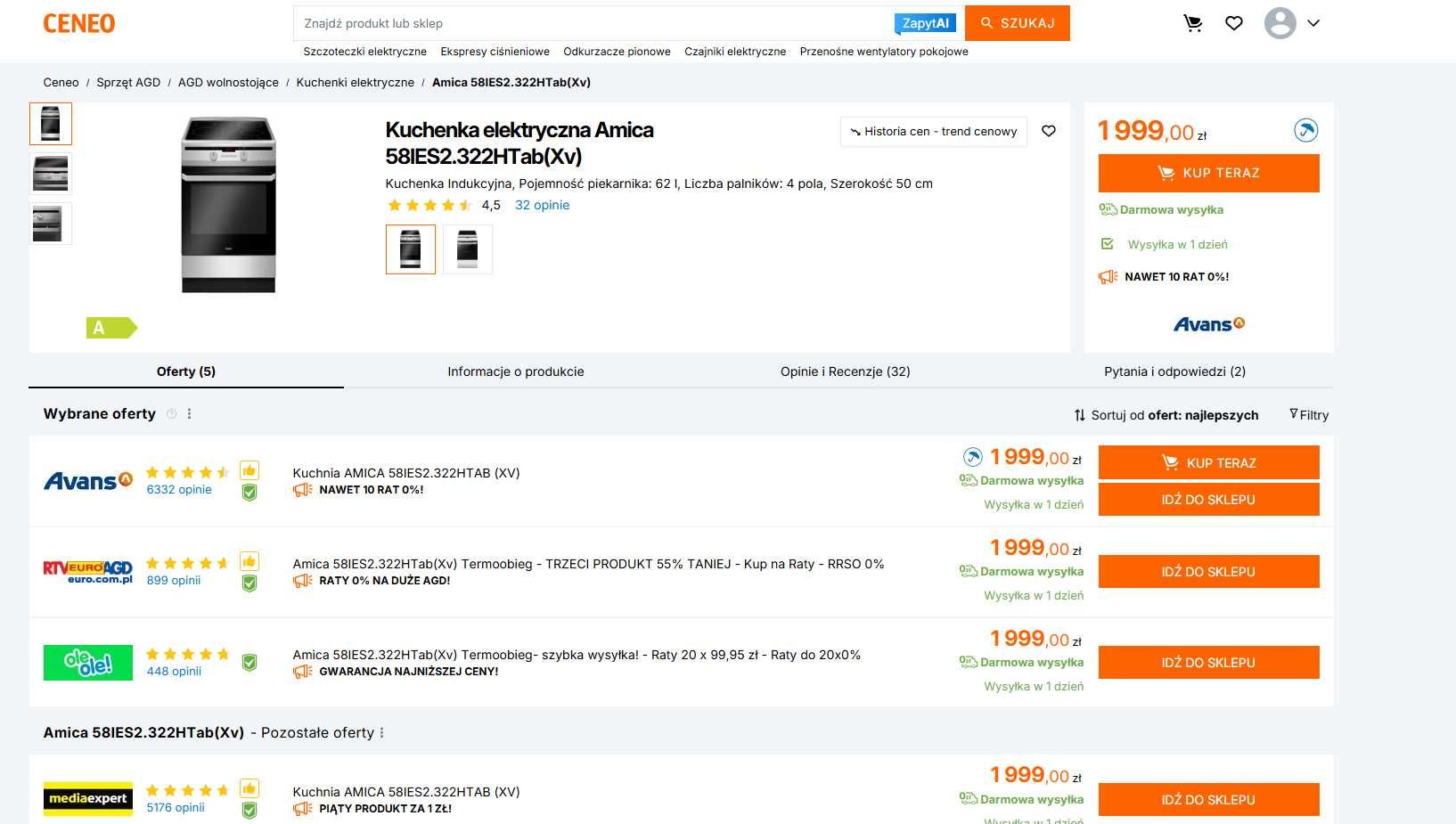Click IDŹ DO SKLEPU for Avans offer
The image size is (1456, 824).
pos(1208,500)
